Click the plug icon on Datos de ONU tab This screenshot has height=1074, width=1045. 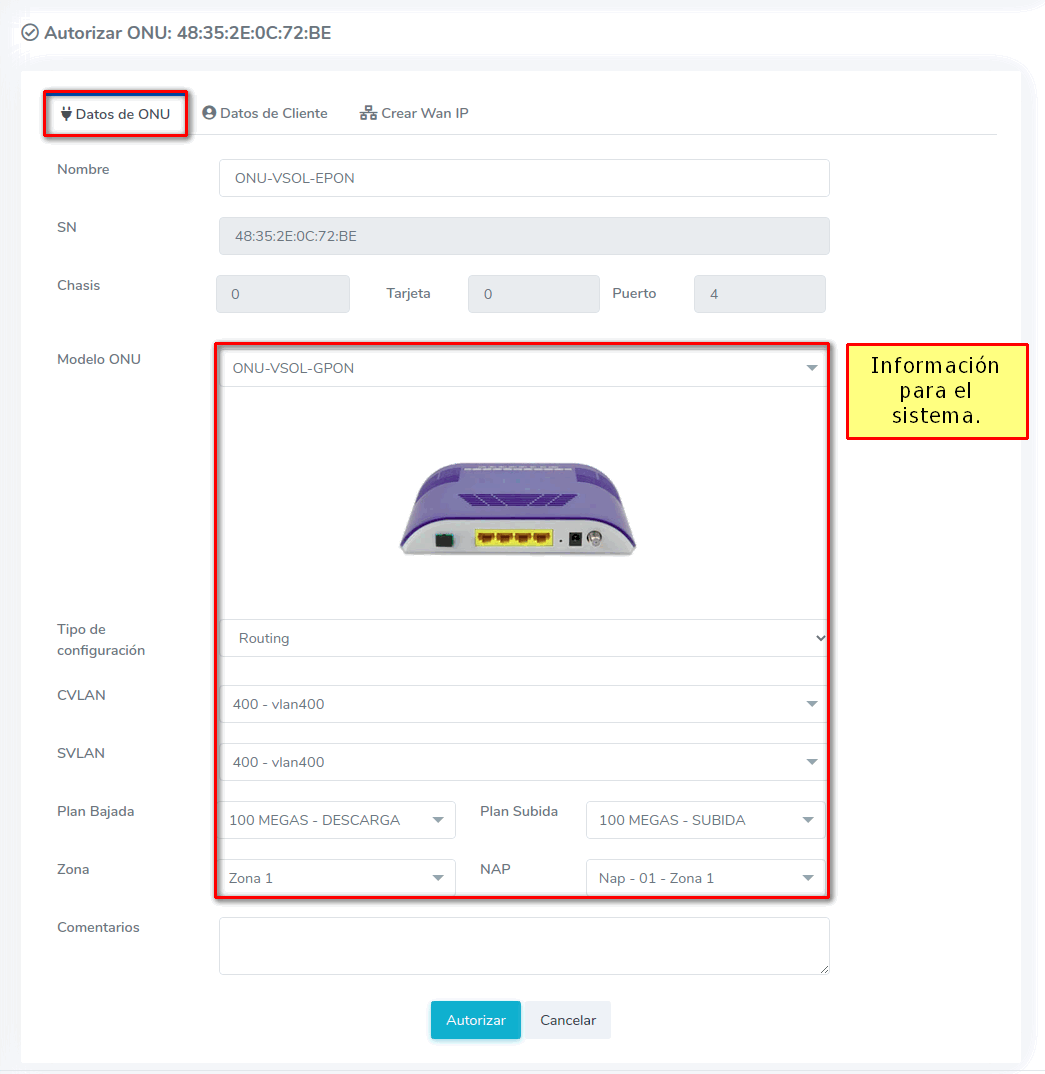tap(66, 114)
